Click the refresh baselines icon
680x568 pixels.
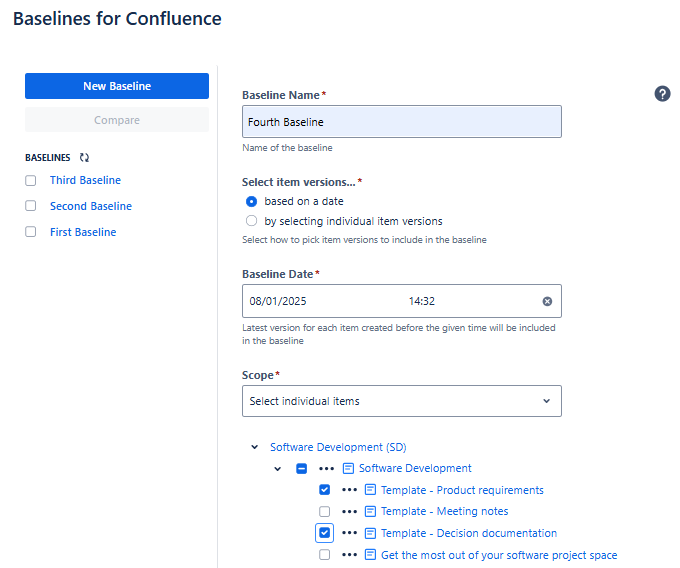click(x=85, y=158)
